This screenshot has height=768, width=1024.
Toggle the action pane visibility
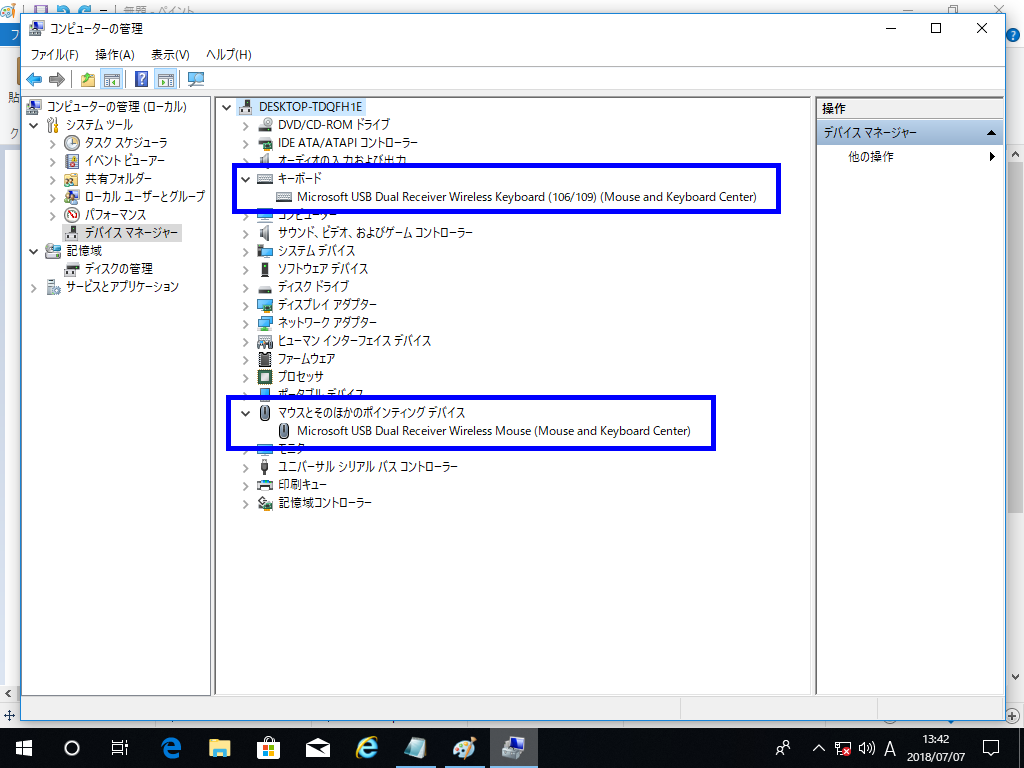[166, 79]
